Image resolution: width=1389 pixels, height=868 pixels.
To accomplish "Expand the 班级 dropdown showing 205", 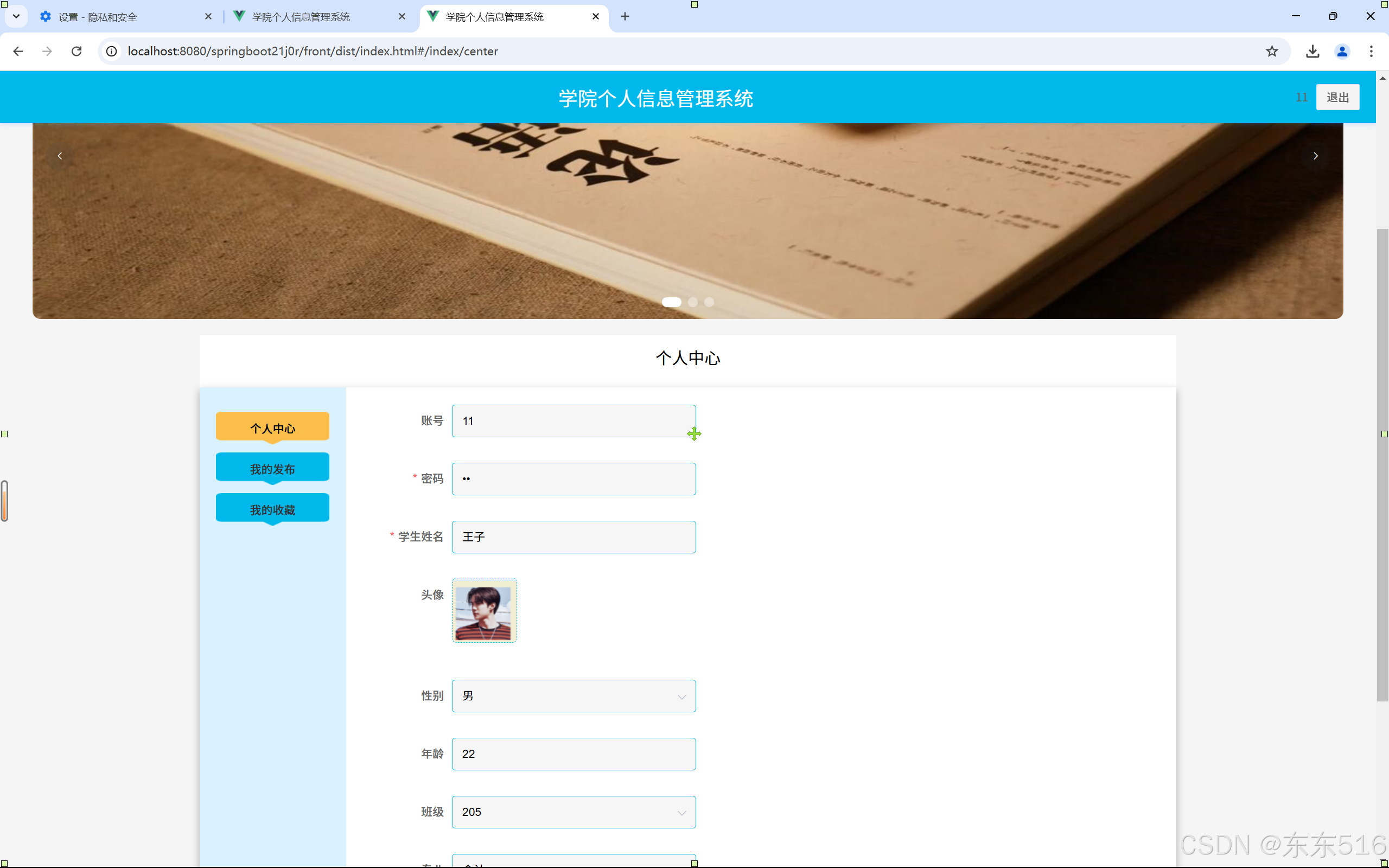I will (x=574, y=812).
